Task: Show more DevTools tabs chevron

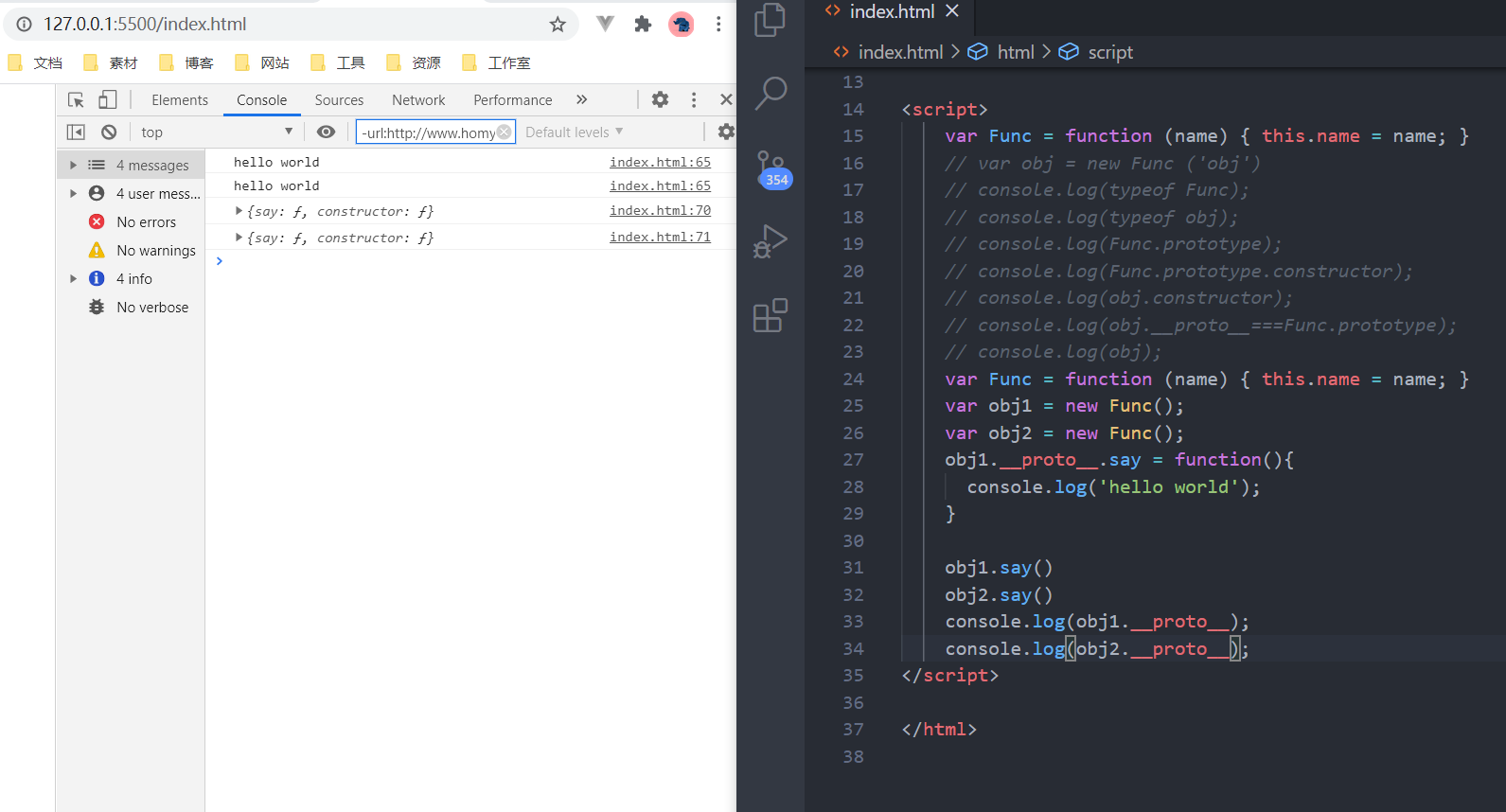Action: [581, 99]
